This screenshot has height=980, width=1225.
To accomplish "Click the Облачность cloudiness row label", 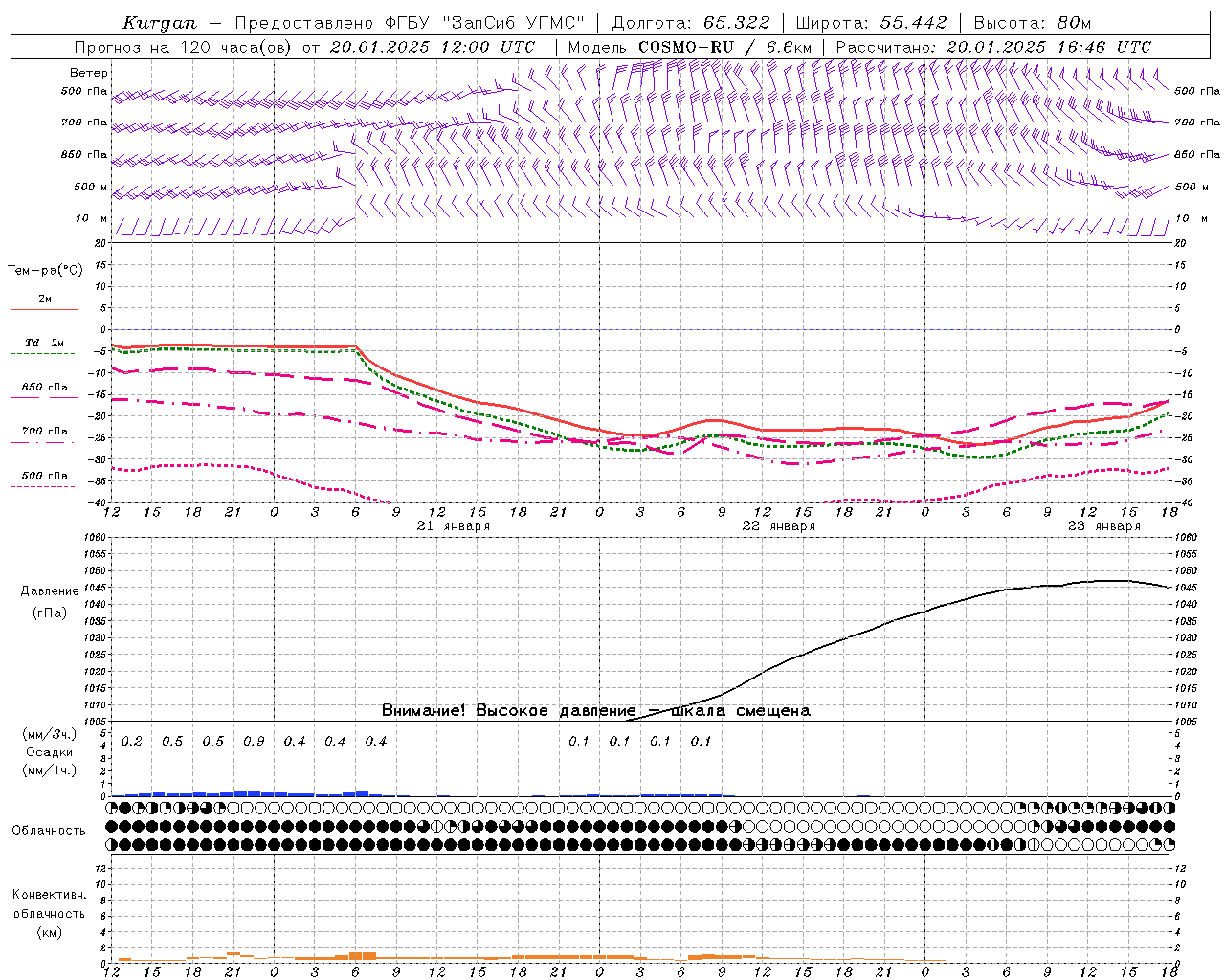I will point(49,830).
